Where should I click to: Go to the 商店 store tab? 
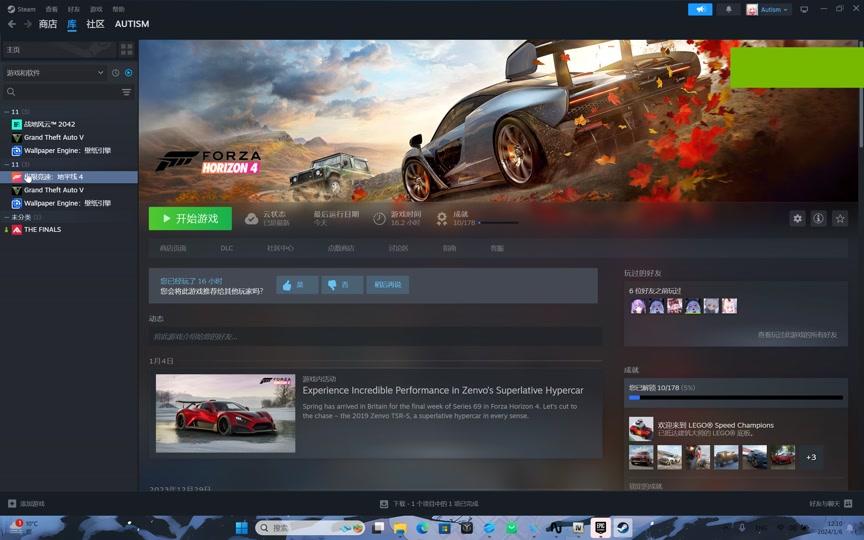coord(48,24)
